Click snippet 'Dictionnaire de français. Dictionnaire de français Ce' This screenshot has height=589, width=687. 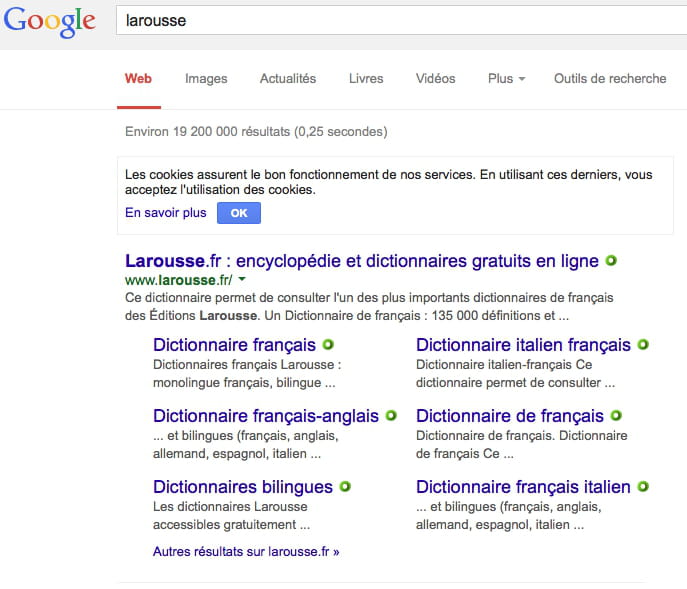[x=521, y=444]
